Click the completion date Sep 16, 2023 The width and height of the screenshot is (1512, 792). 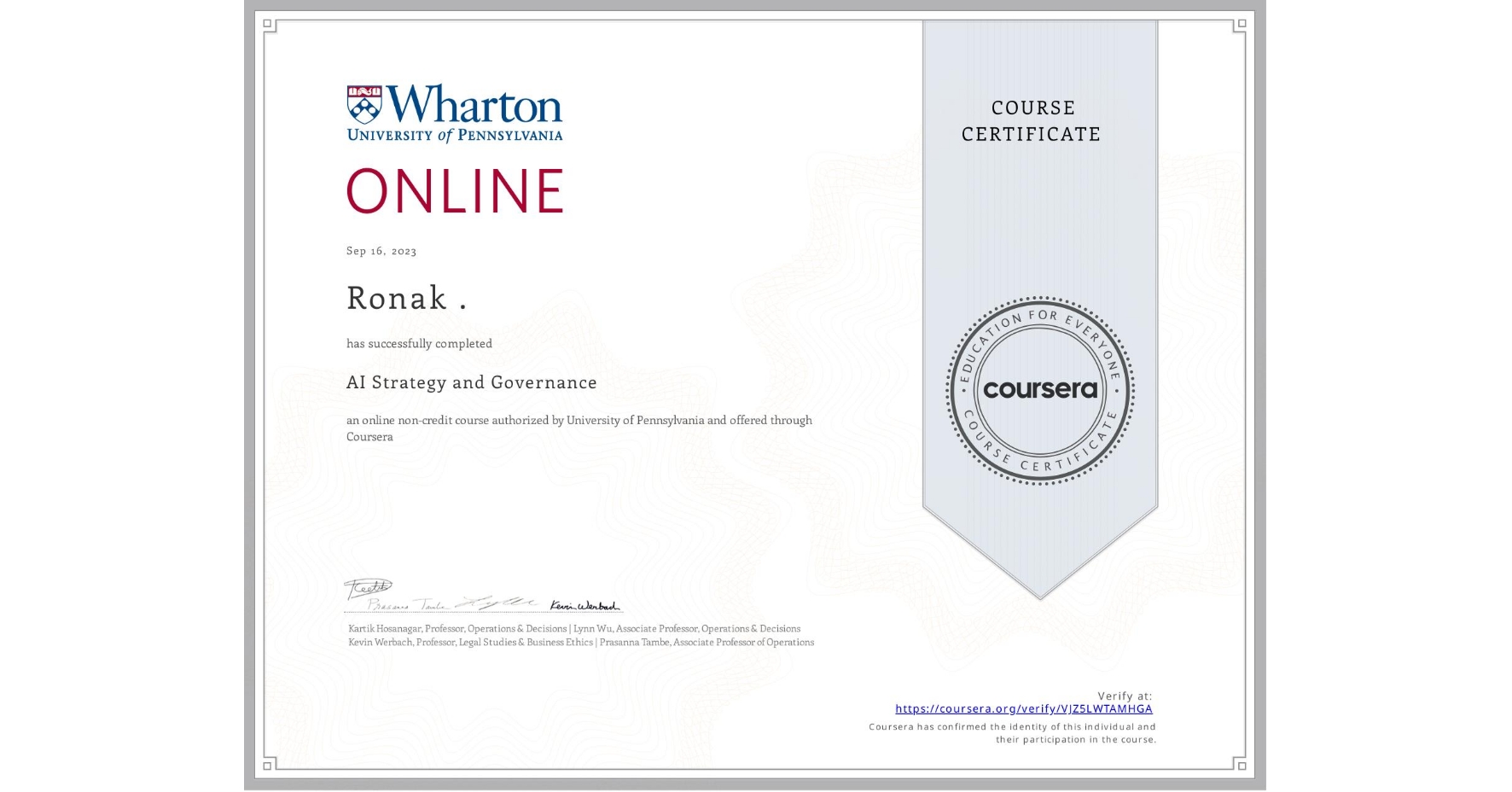tap(381, 250)
